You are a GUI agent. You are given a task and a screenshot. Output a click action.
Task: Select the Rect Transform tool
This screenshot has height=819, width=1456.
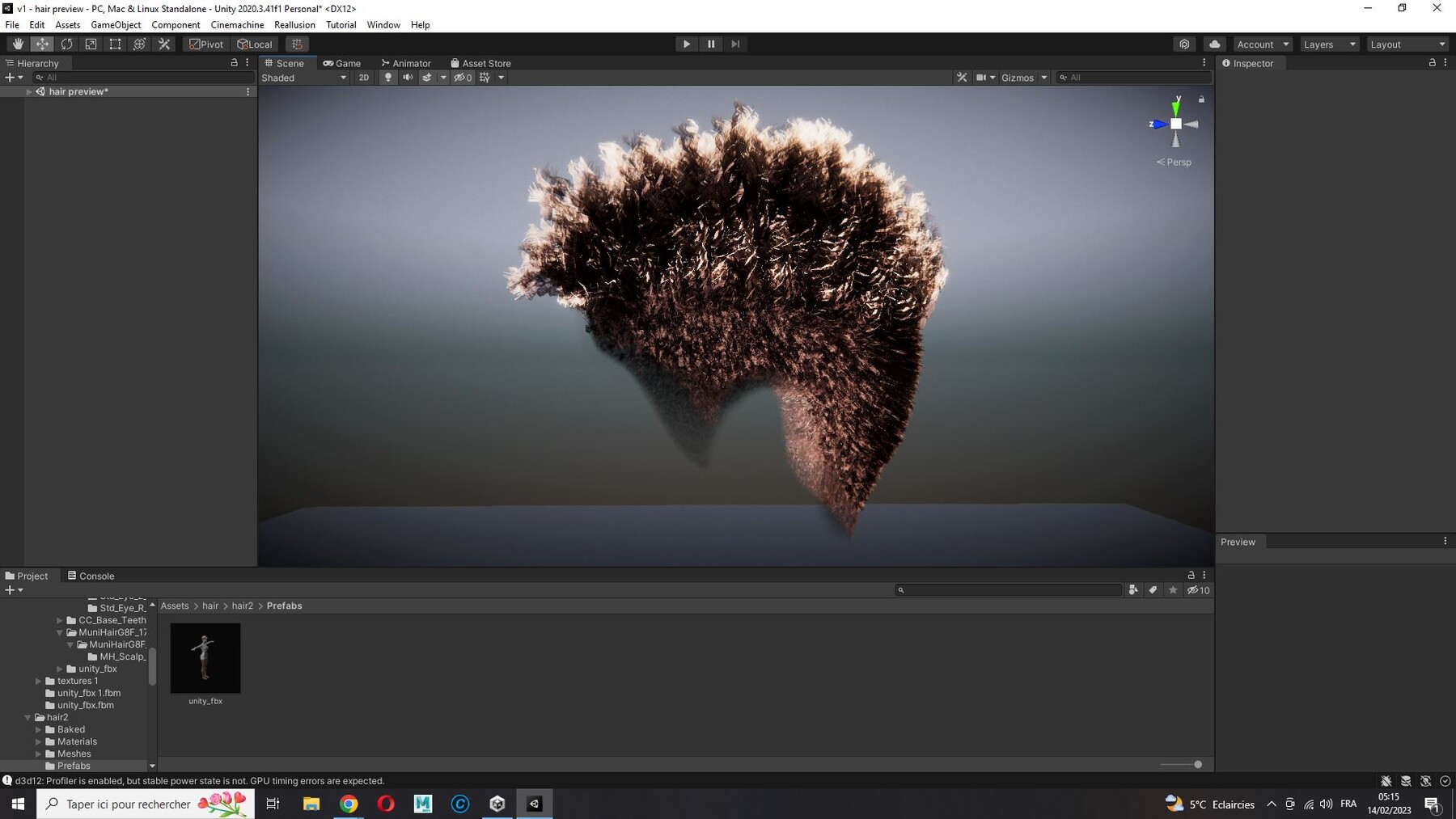(115, 44)
